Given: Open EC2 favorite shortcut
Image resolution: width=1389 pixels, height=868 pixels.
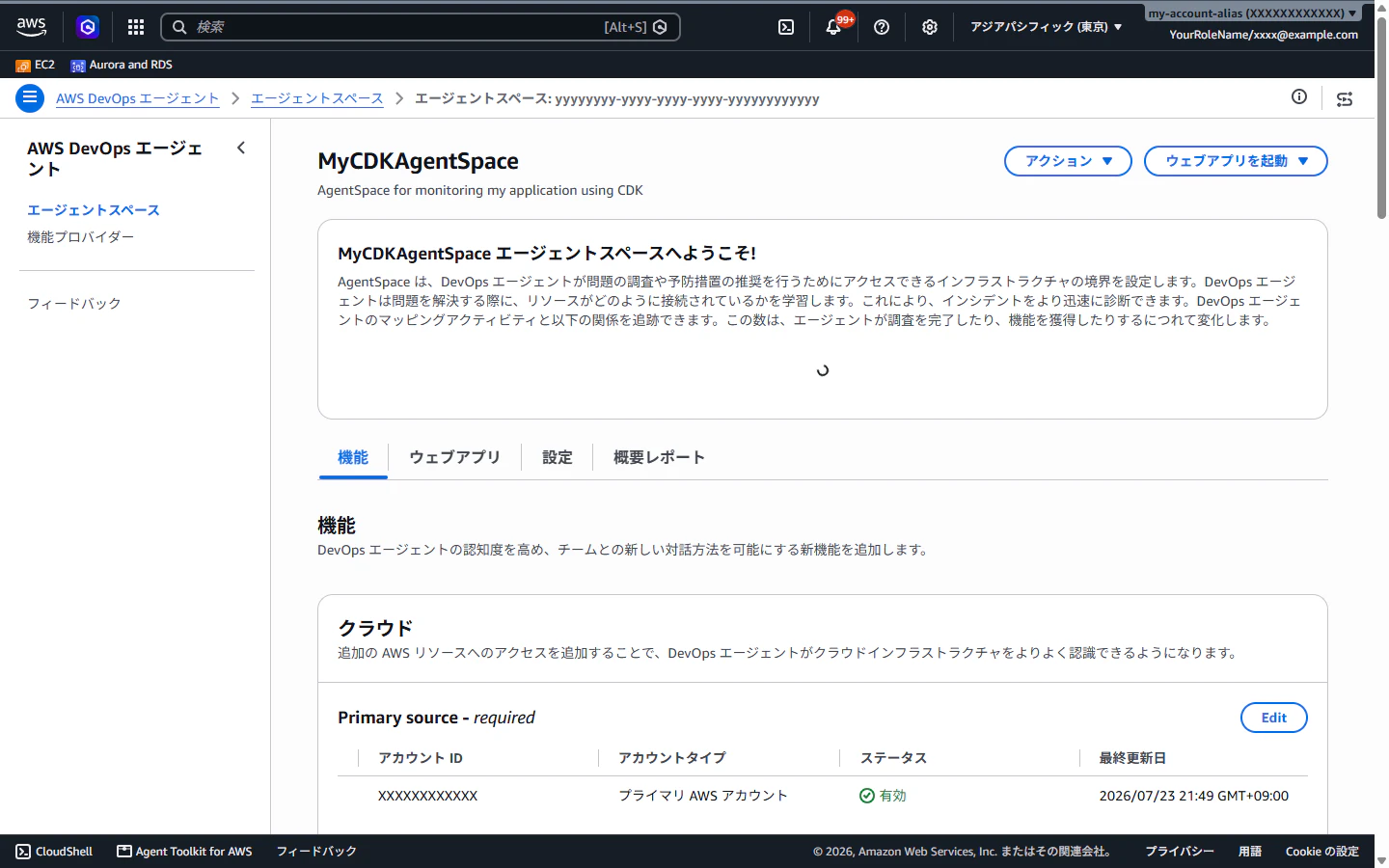Looking at the screenshot, I should tap(36, 65).
